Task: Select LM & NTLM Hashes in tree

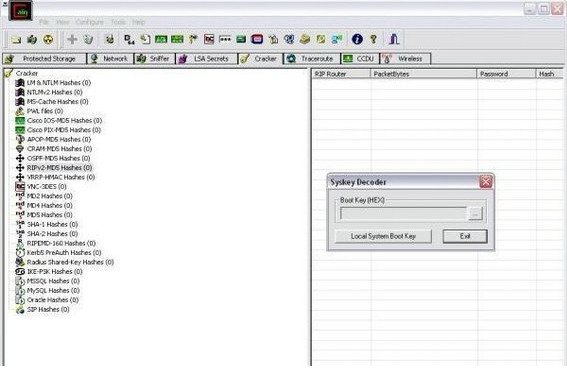Action: 59,83
